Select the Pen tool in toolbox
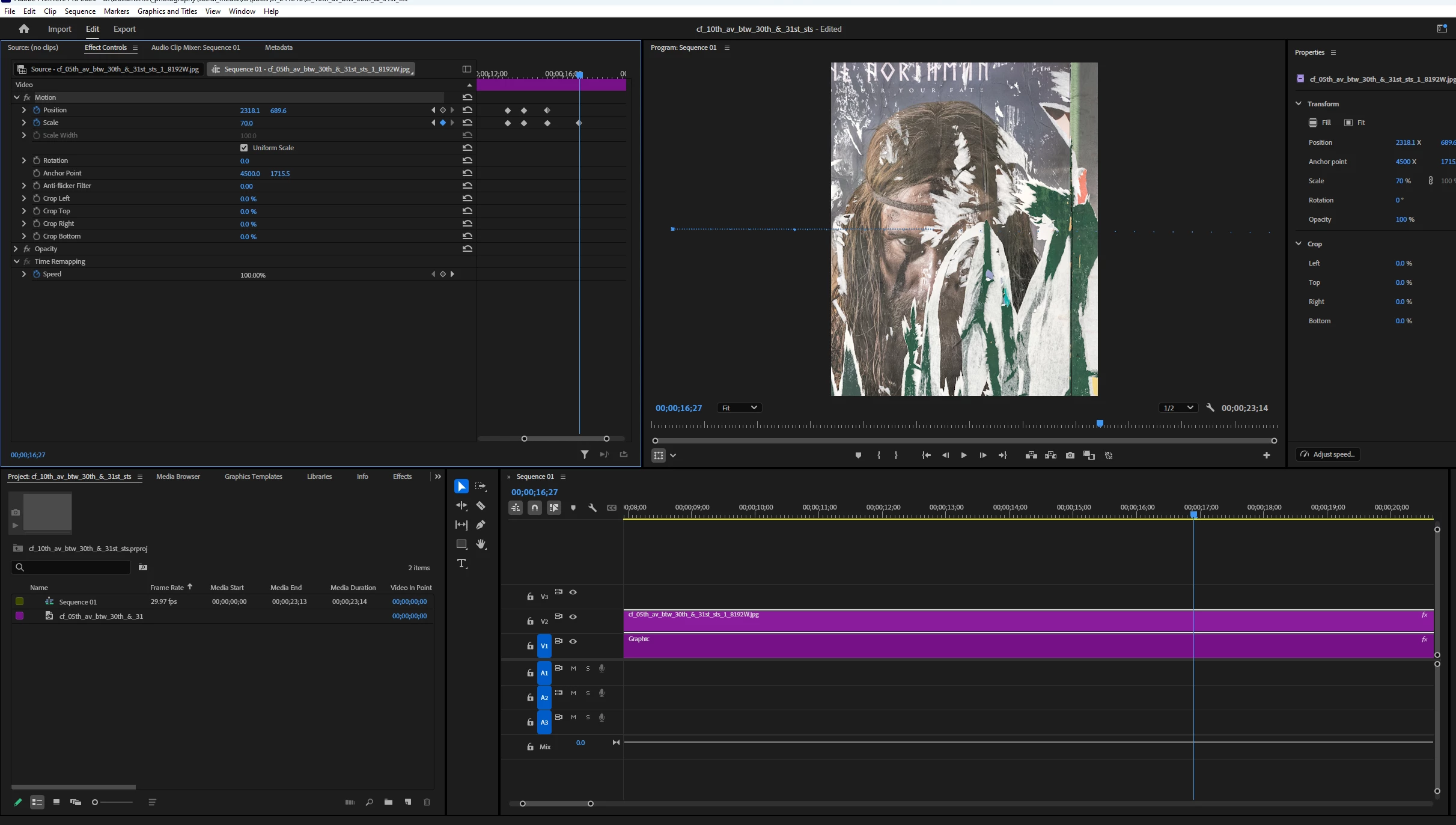1456x825 pixels. point(481,525)
